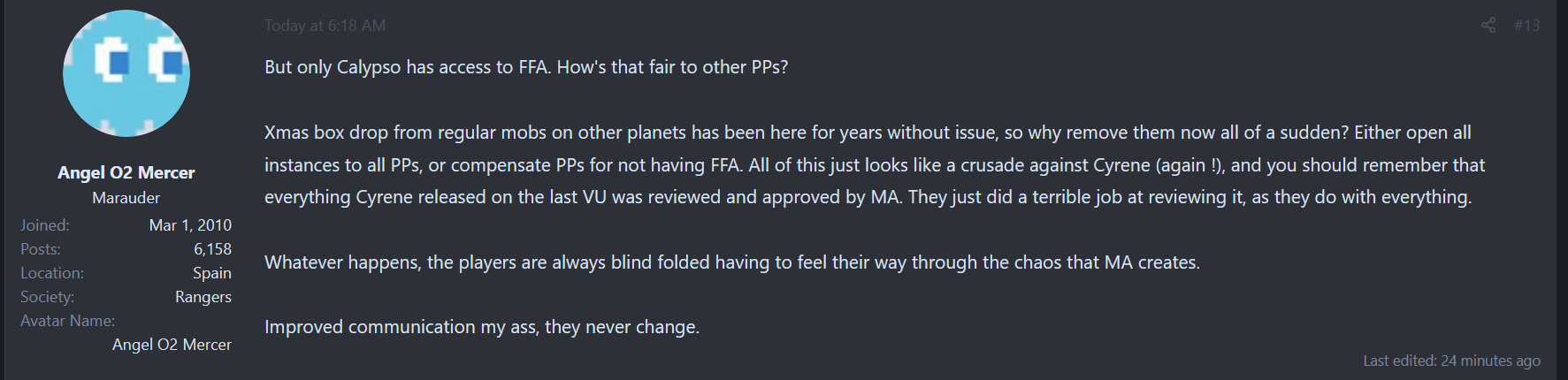Click the line 'Improved communication my ass'
This screenshot has width=1568, height=380.
pyautogui.click(x=482, y=327)
